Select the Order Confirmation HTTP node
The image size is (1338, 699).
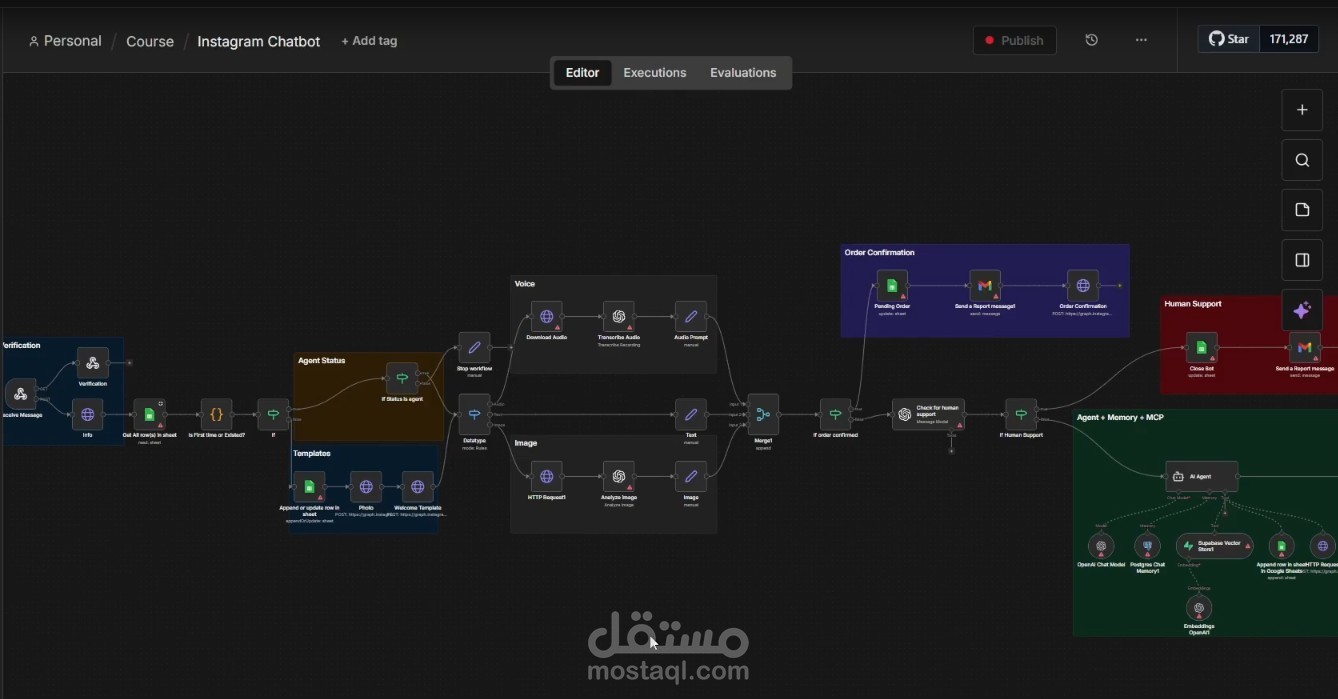click(1082, 286)
